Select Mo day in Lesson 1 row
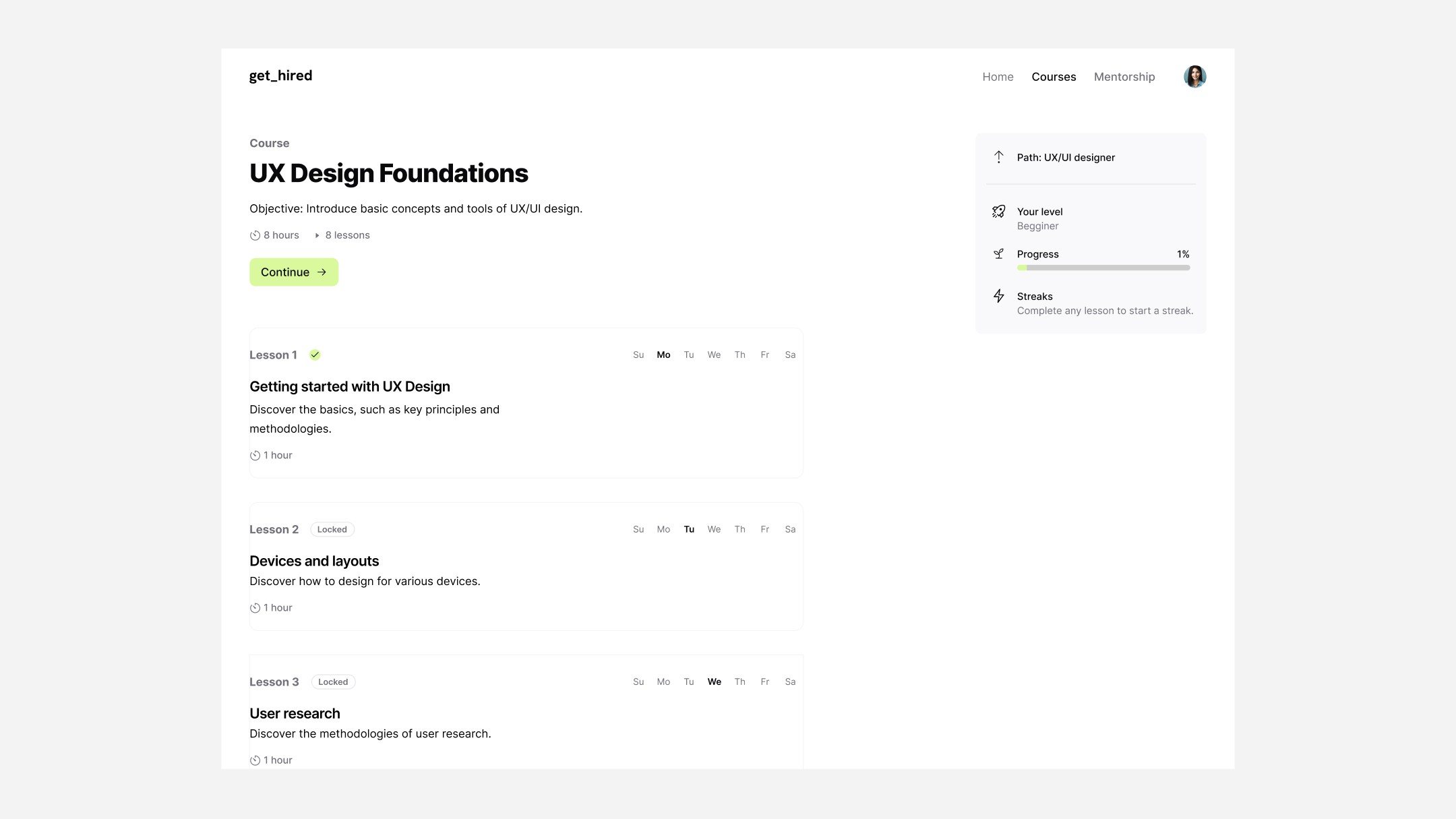This screenshot has height=819, width=1456. coord(663,355)
